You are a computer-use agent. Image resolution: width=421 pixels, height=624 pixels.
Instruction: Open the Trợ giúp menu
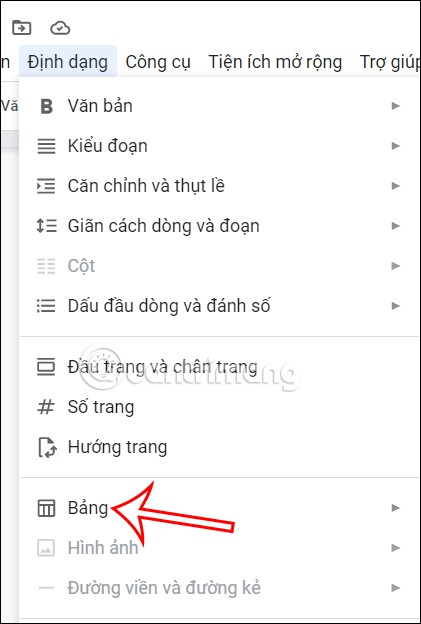coord(389,62)
